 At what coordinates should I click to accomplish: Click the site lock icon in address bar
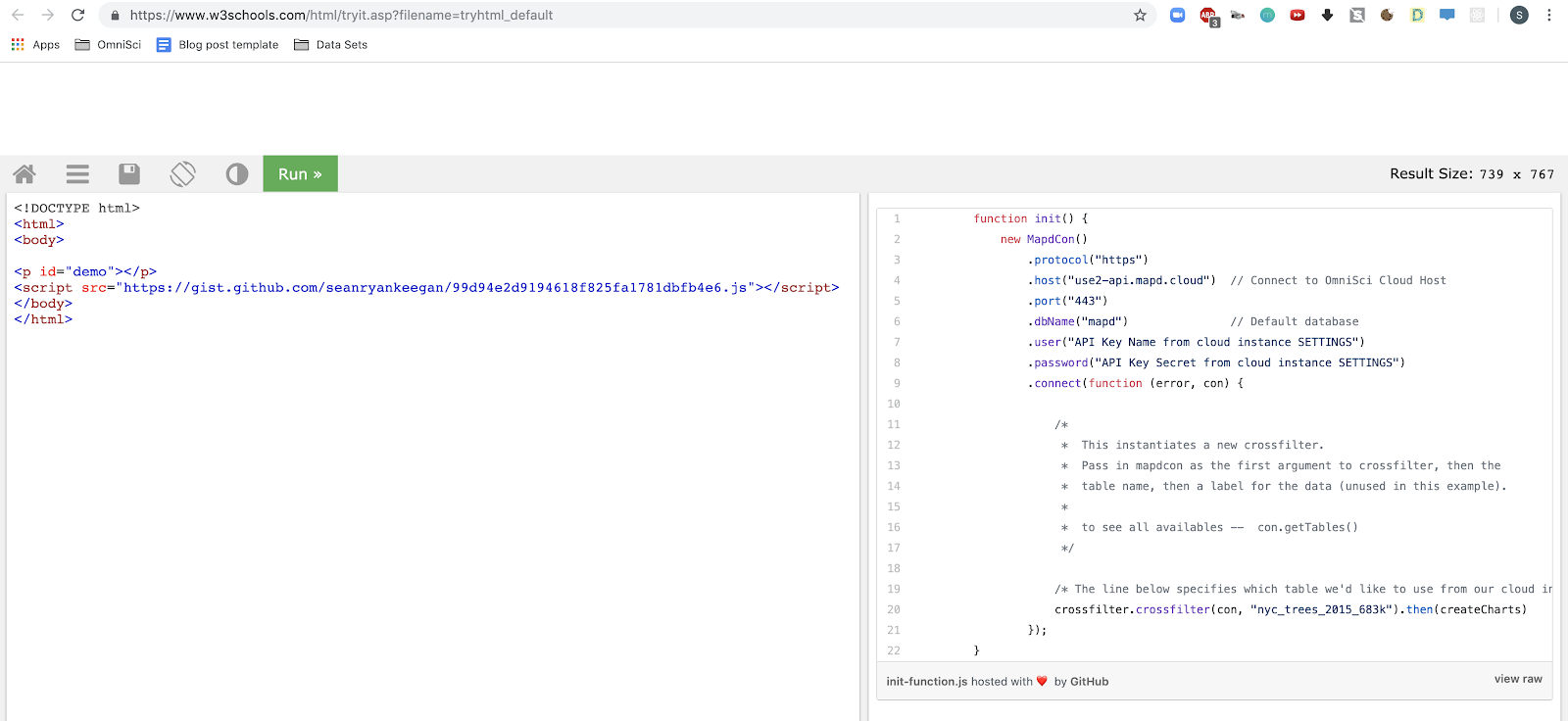tap(115, 16)
